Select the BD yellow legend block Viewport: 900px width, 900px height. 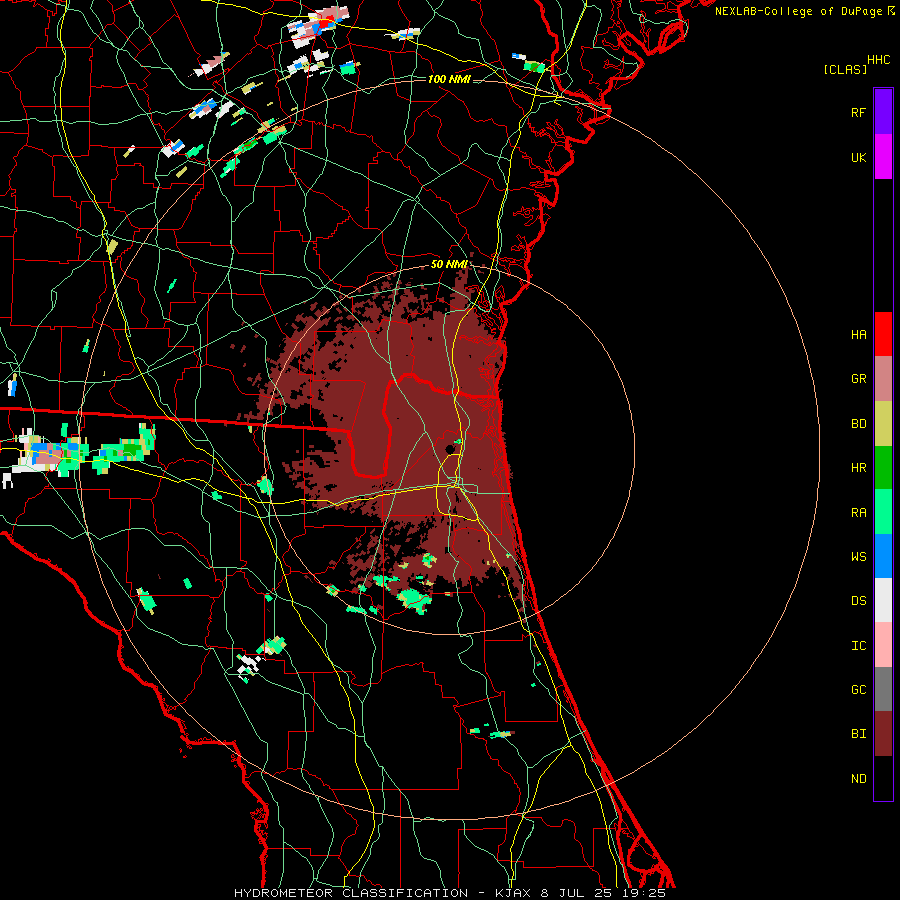pos(883,424)
